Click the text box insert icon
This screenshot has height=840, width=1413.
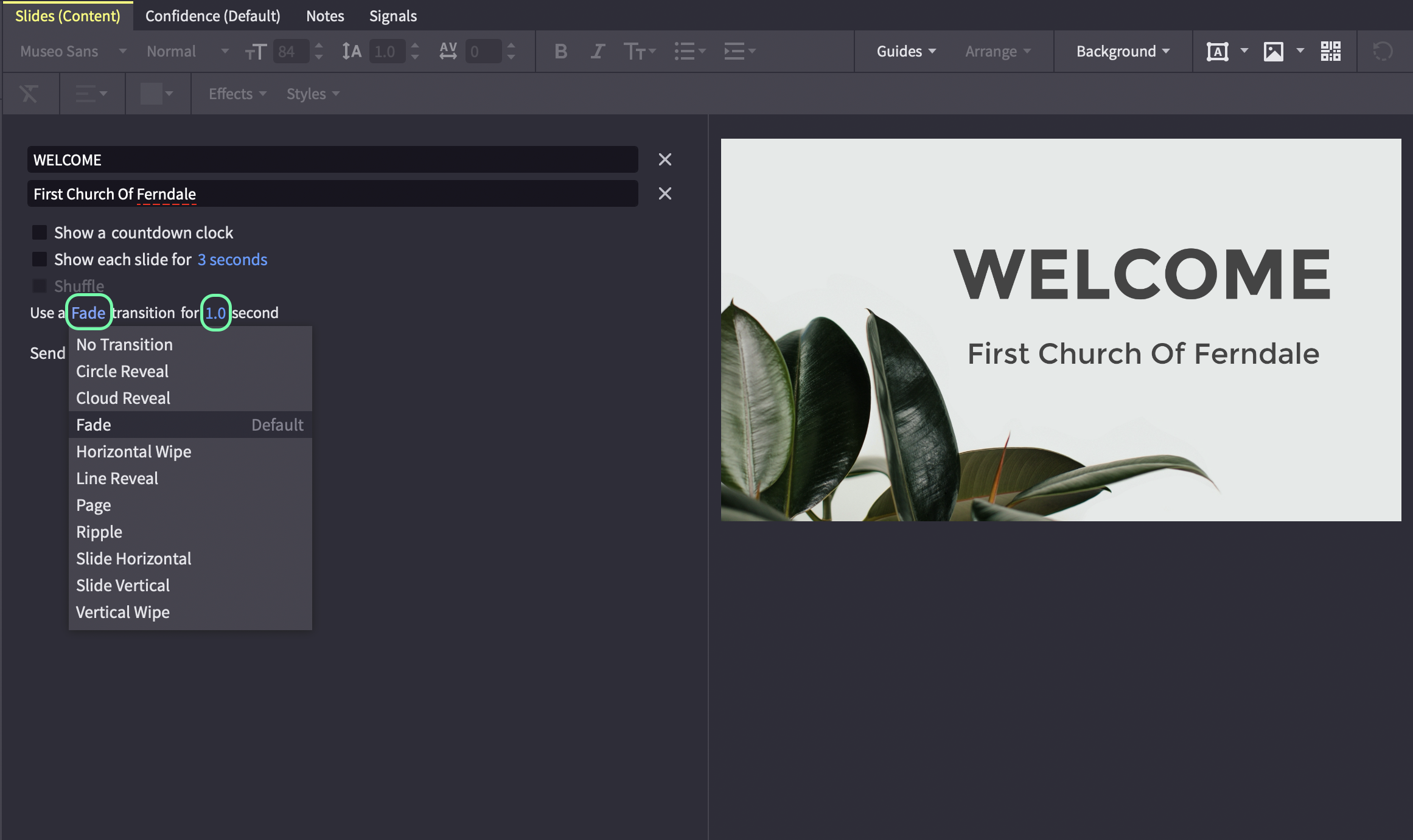[x=1218, y=52]
